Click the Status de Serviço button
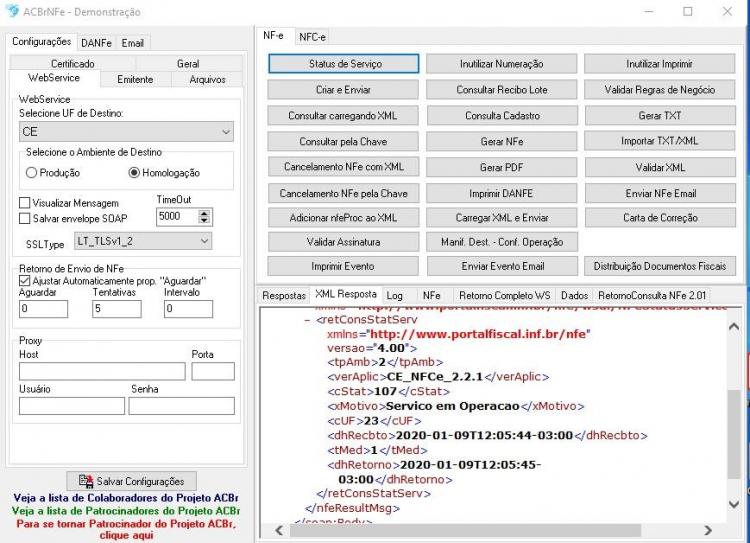750x543 pixels. 344,64
